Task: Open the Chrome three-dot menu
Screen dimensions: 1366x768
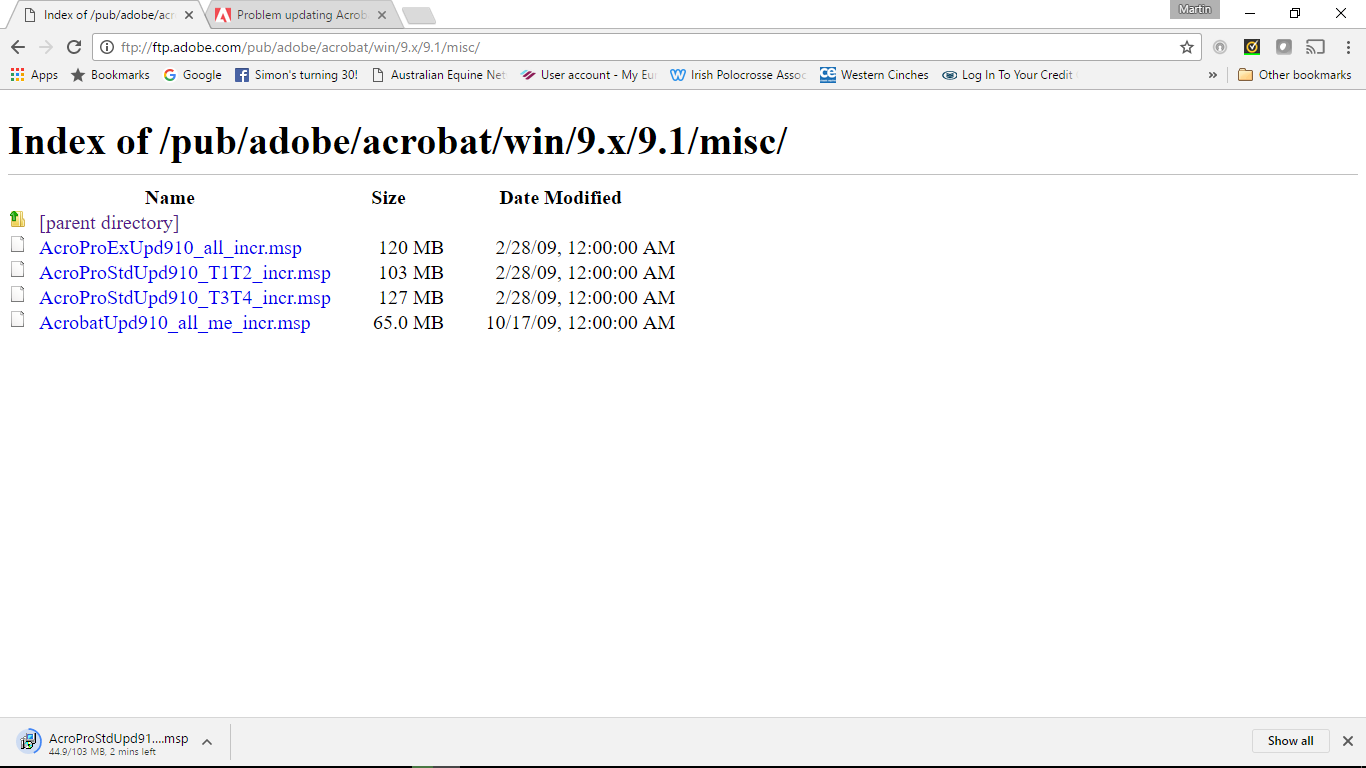Action: pyautogui.click(x=1348, y=47)
